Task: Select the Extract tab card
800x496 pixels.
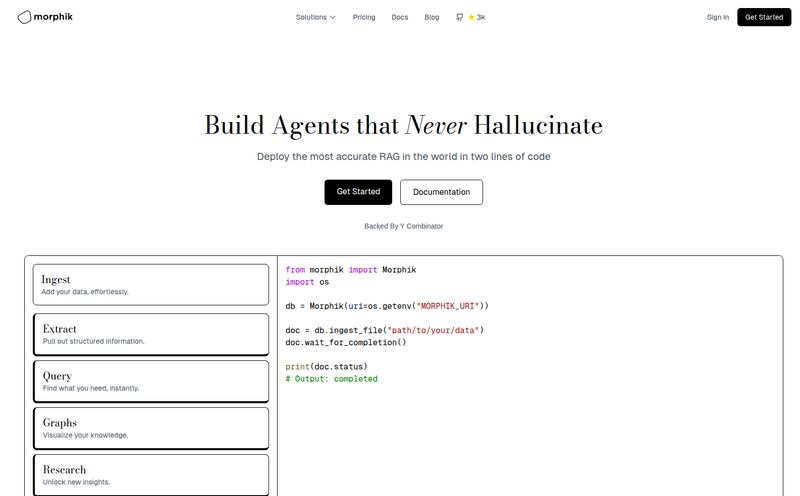Action: [x=151, y=334]
